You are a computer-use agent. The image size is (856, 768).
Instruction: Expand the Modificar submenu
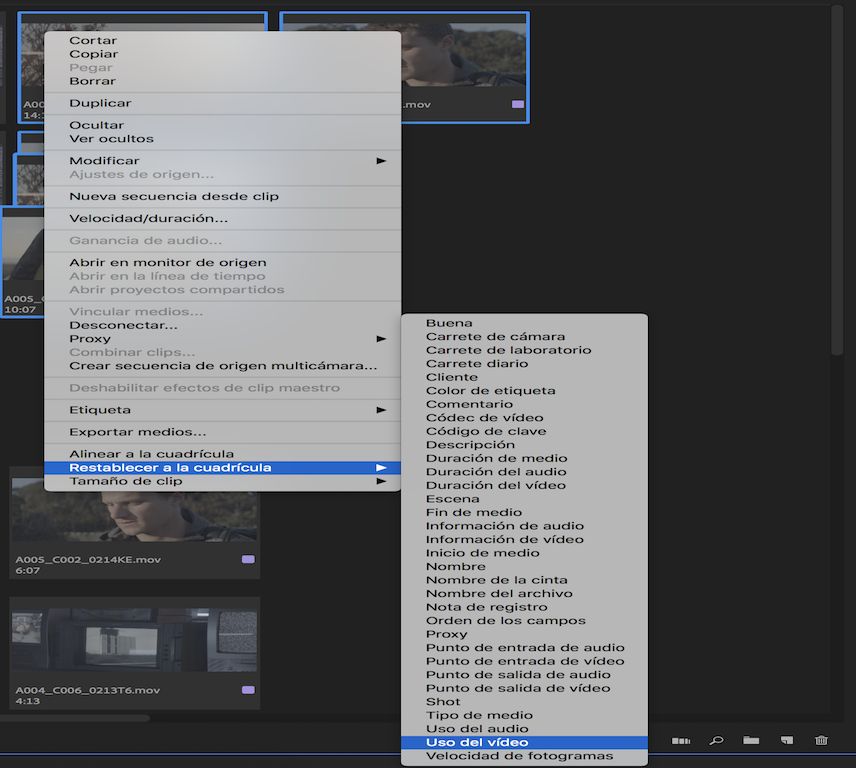pyautogui.click(x=96, y=160)
